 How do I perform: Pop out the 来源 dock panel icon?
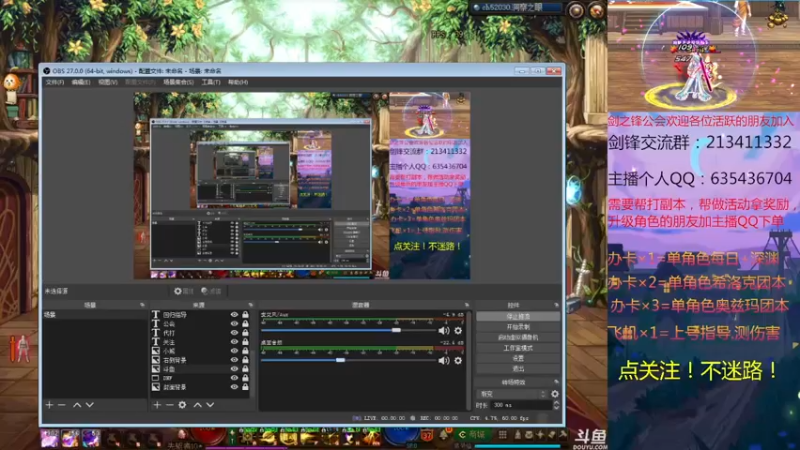251,305
